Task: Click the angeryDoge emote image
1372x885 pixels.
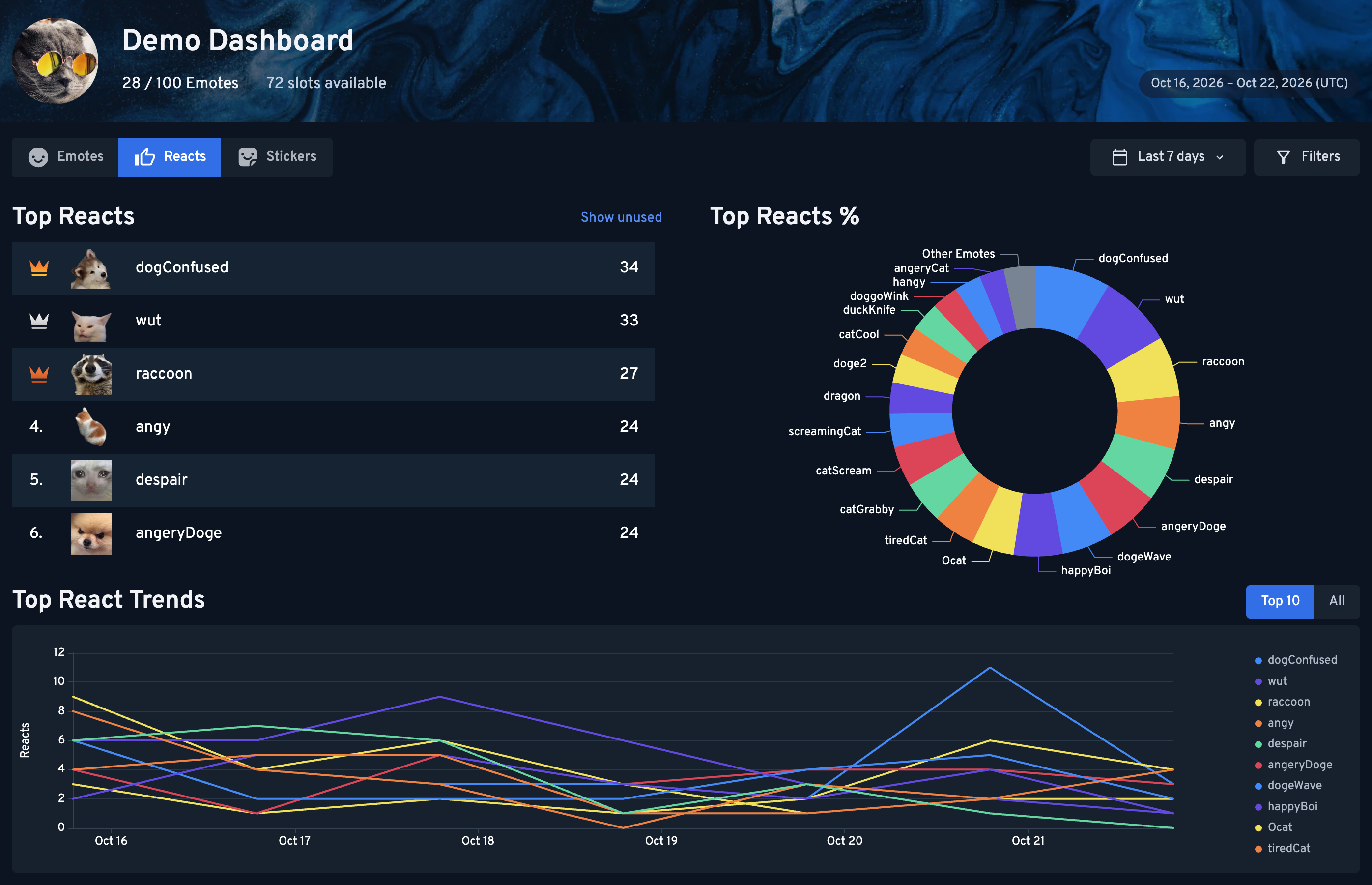Action: (x=91, y=533)
